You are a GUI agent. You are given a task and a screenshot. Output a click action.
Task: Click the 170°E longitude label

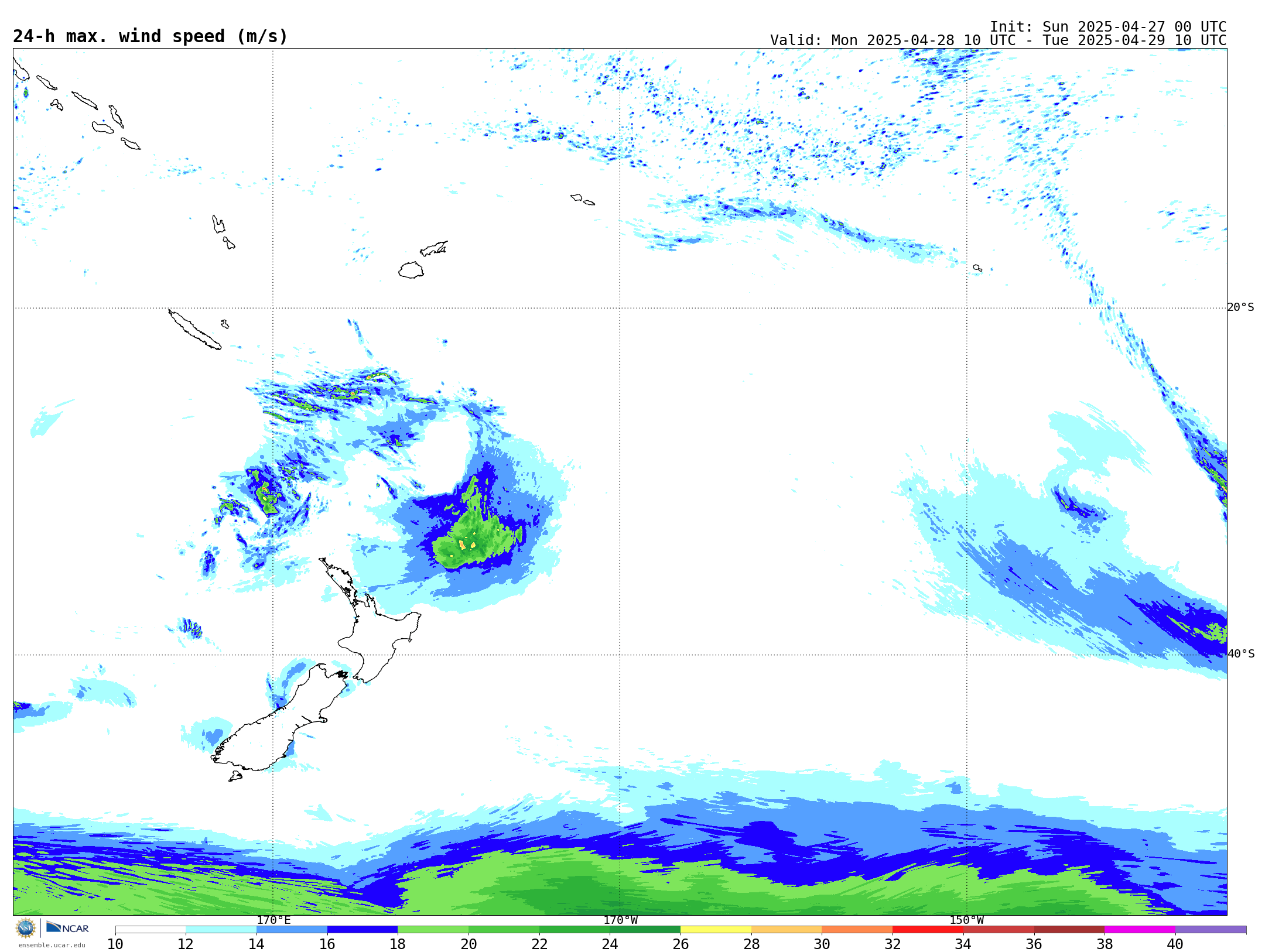(273, 920)
